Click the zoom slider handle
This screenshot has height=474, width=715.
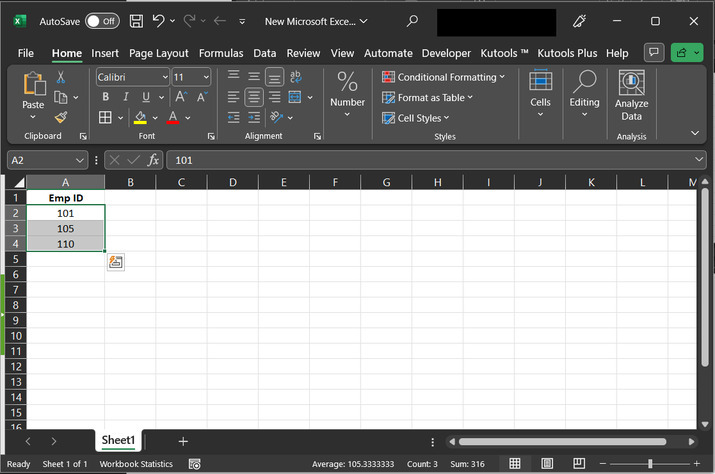coord(650,464)
